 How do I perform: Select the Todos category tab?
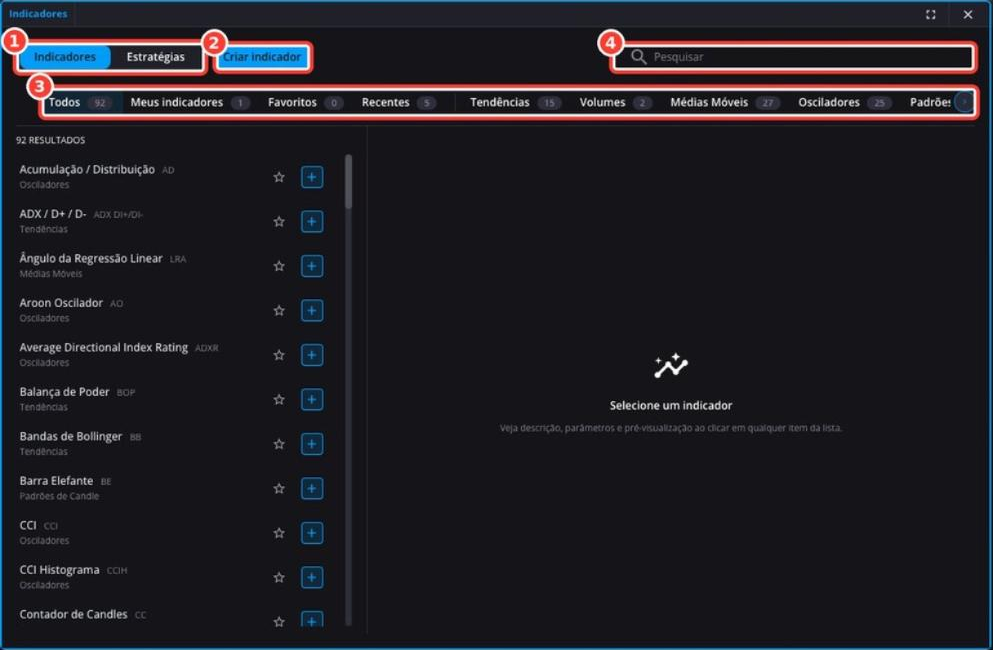pyautogui.click(x=79, y=103)
